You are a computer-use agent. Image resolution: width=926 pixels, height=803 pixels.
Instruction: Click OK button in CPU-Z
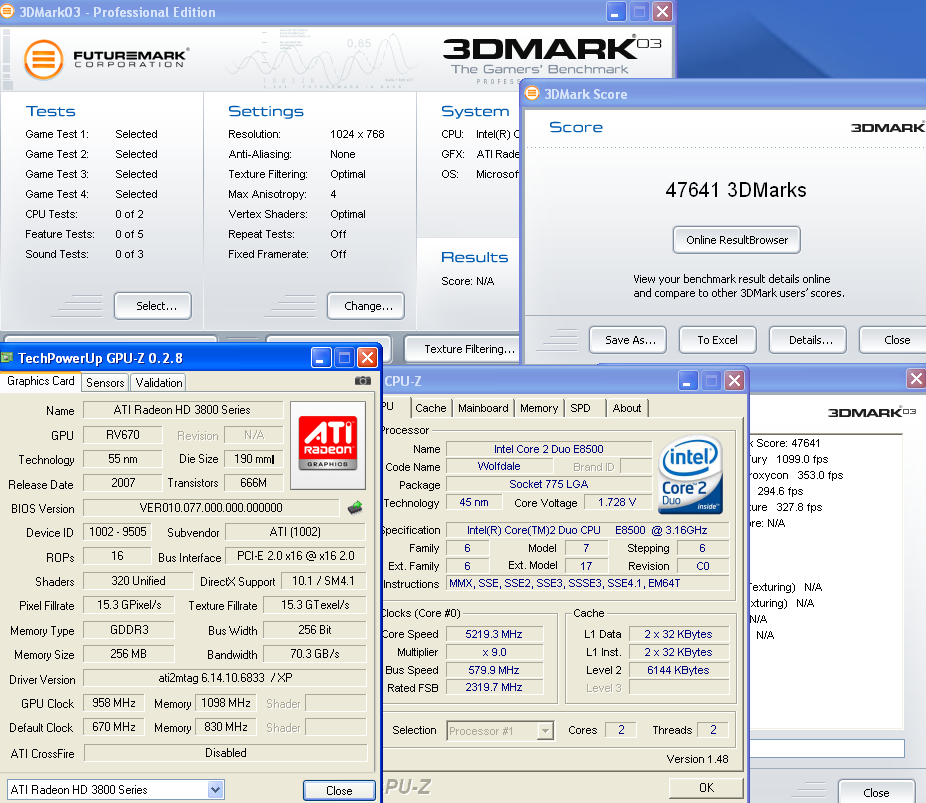(x=706, y=788)
